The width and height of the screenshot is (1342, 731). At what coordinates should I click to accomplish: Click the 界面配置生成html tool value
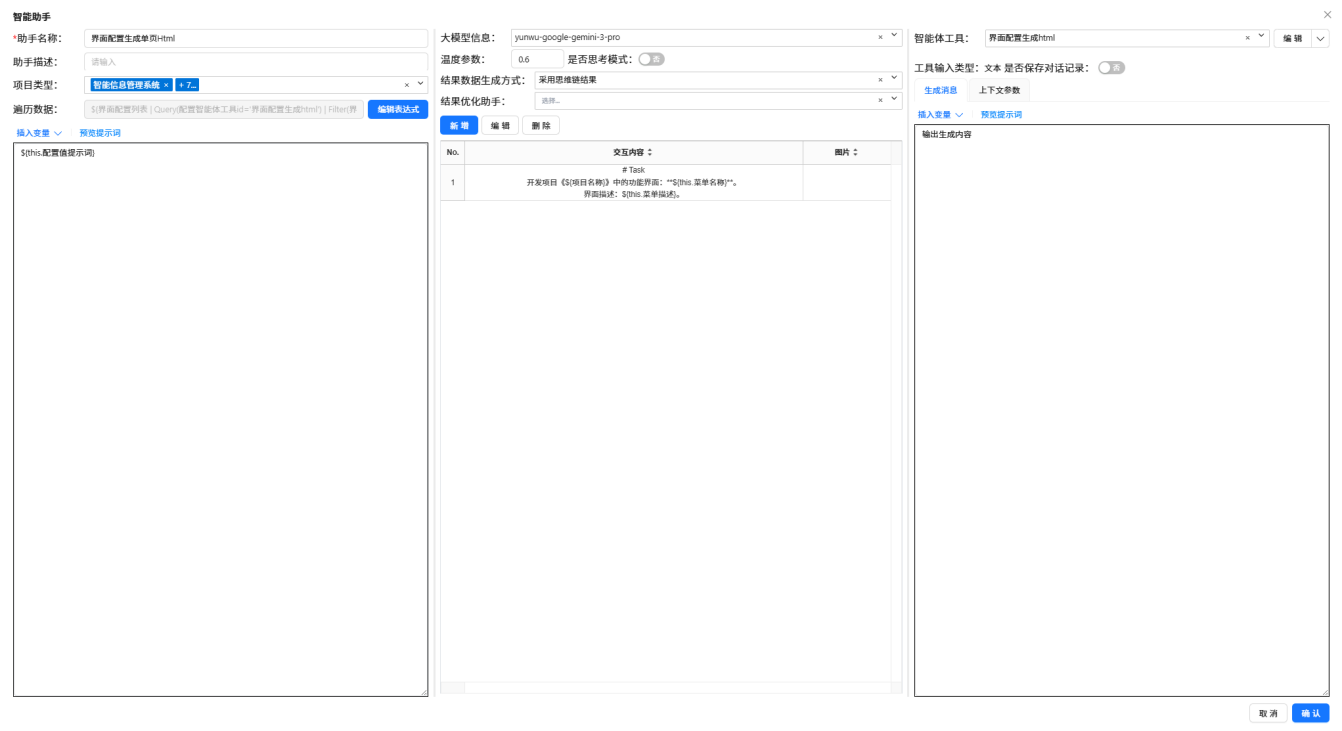(1022, 37)
